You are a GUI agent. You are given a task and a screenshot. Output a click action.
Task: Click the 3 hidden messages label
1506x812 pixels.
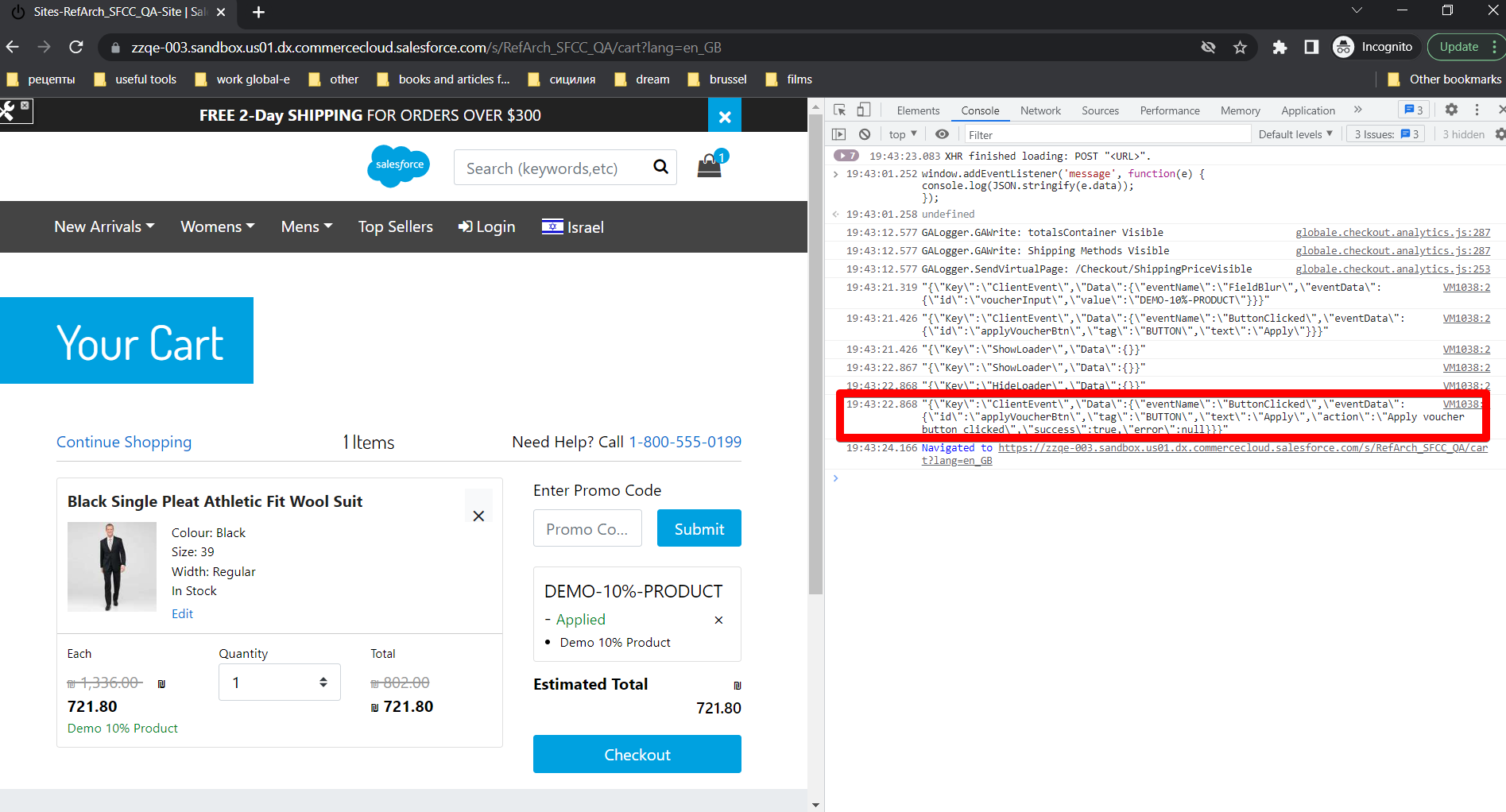tap(1463, 134)
